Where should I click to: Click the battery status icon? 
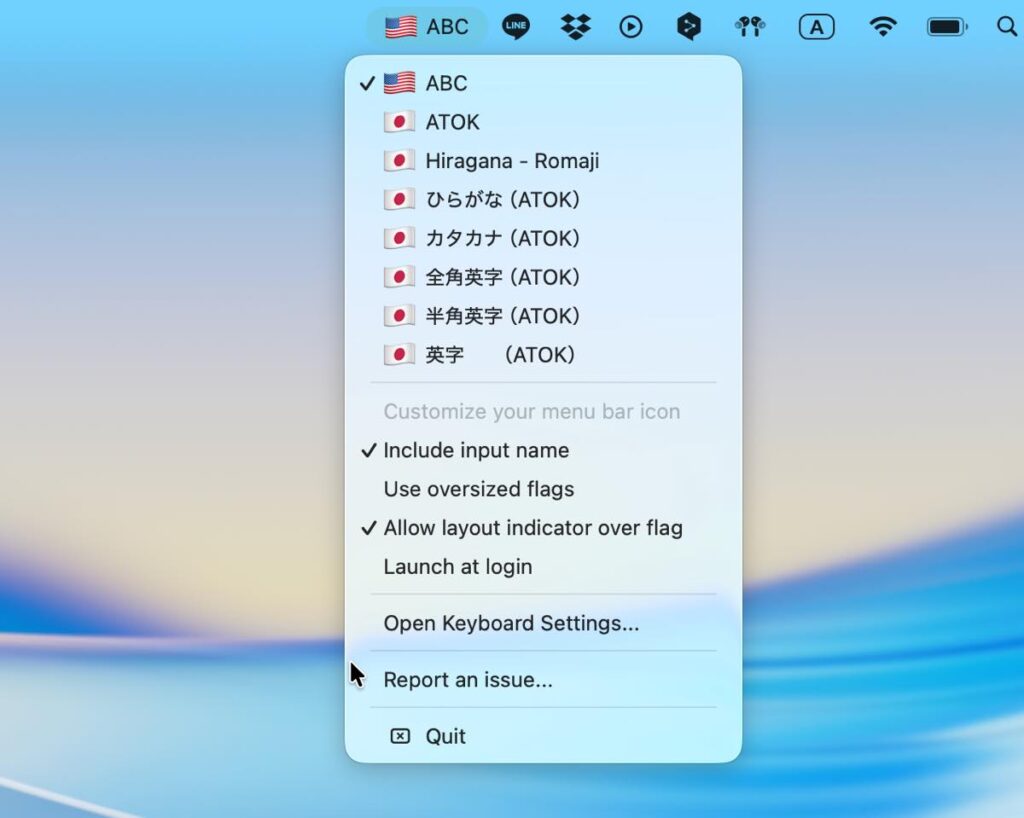946,27
